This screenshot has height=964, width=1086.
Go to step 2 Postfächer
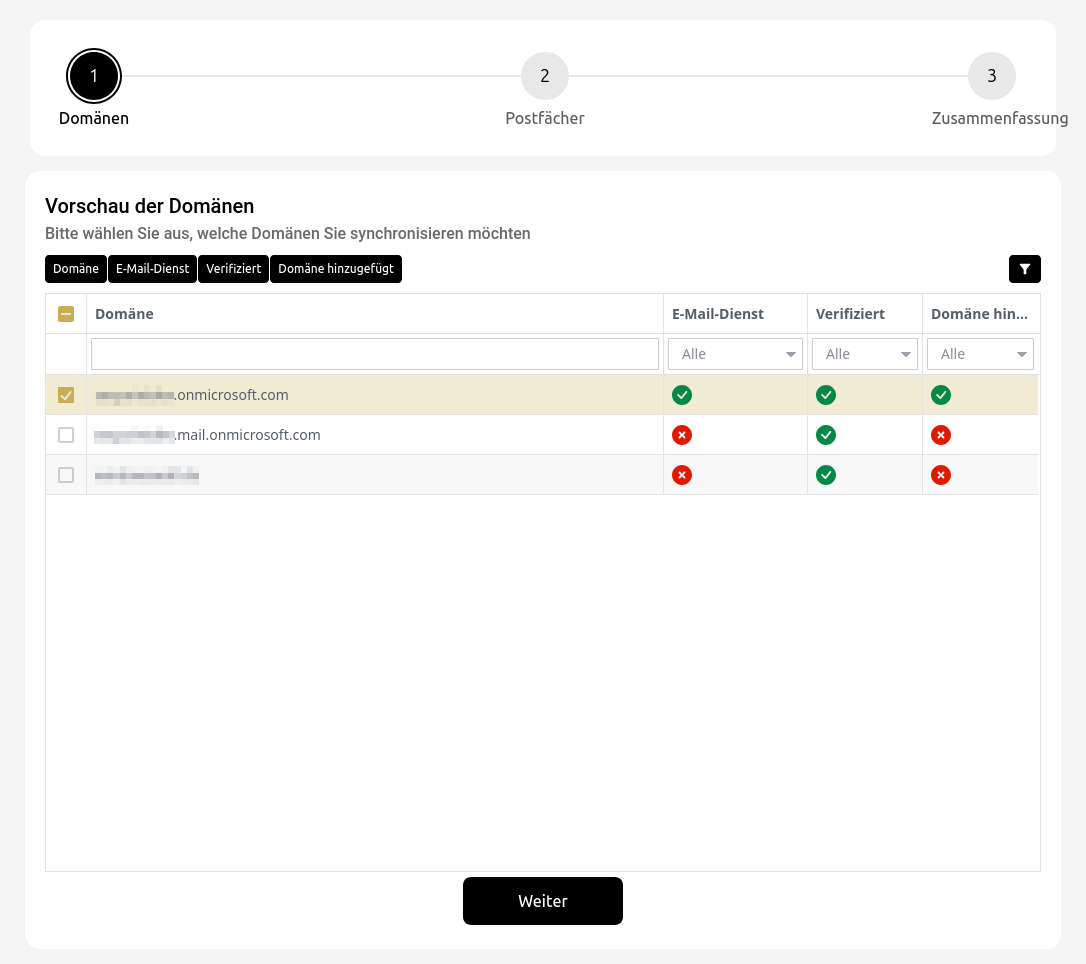[x=545, y=76]
